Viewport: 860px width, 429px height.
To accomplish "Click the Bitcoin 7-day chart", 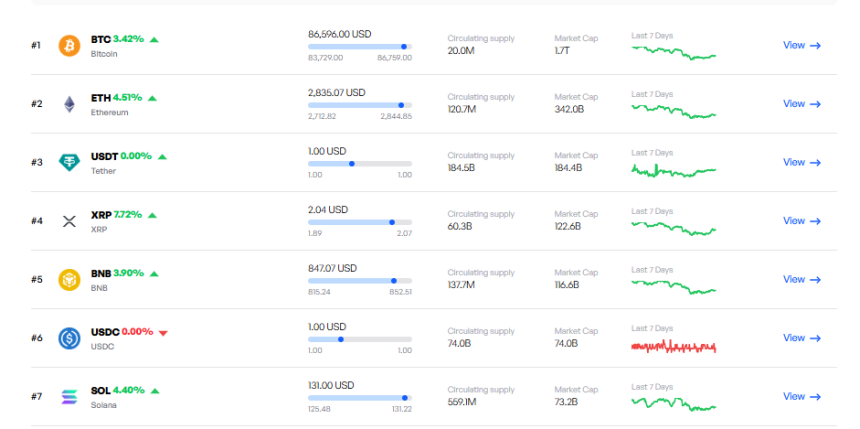I will point(673,52).
